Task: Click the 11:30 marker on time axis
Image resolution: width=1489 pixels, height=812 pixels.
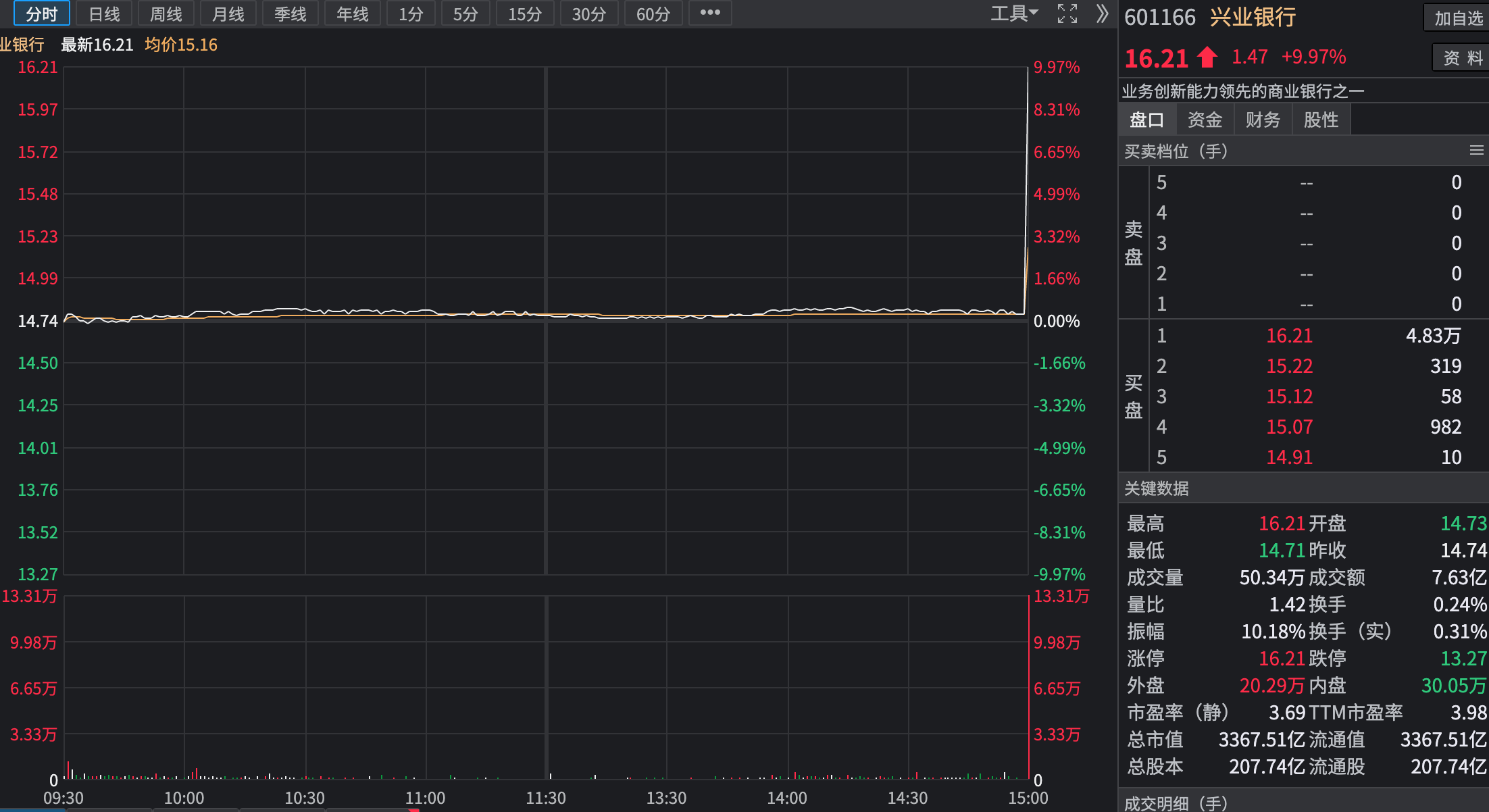Action: 546,798
